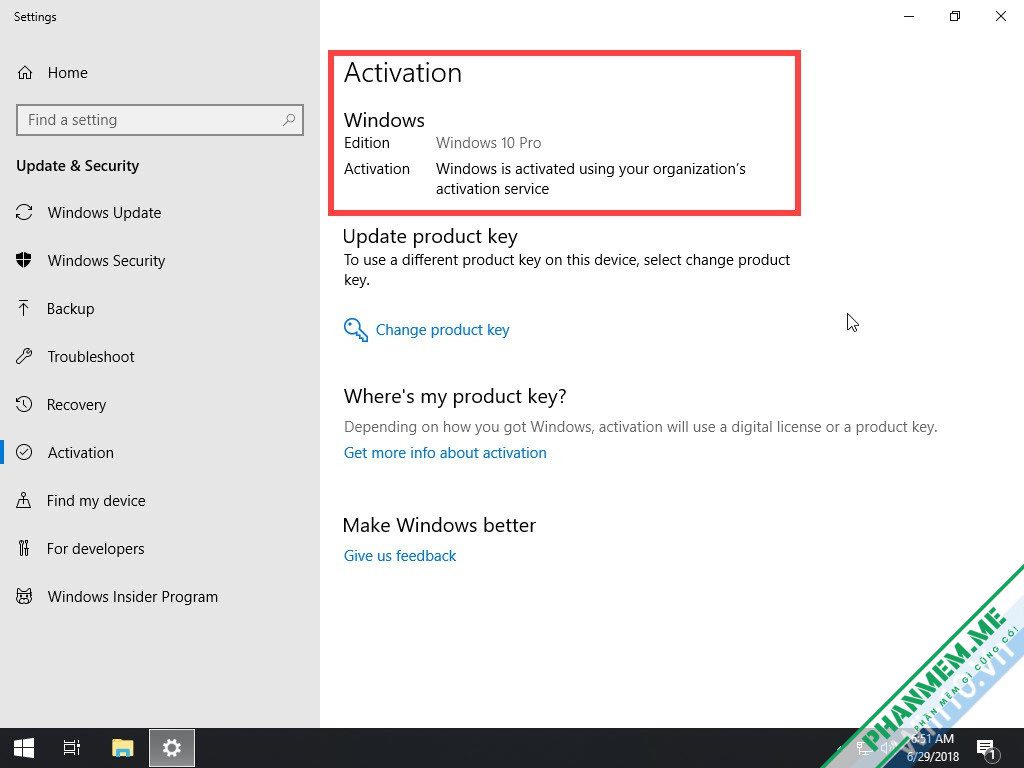Open For developers settings
The image size is (1024, 768).
[x=95, y=549]
